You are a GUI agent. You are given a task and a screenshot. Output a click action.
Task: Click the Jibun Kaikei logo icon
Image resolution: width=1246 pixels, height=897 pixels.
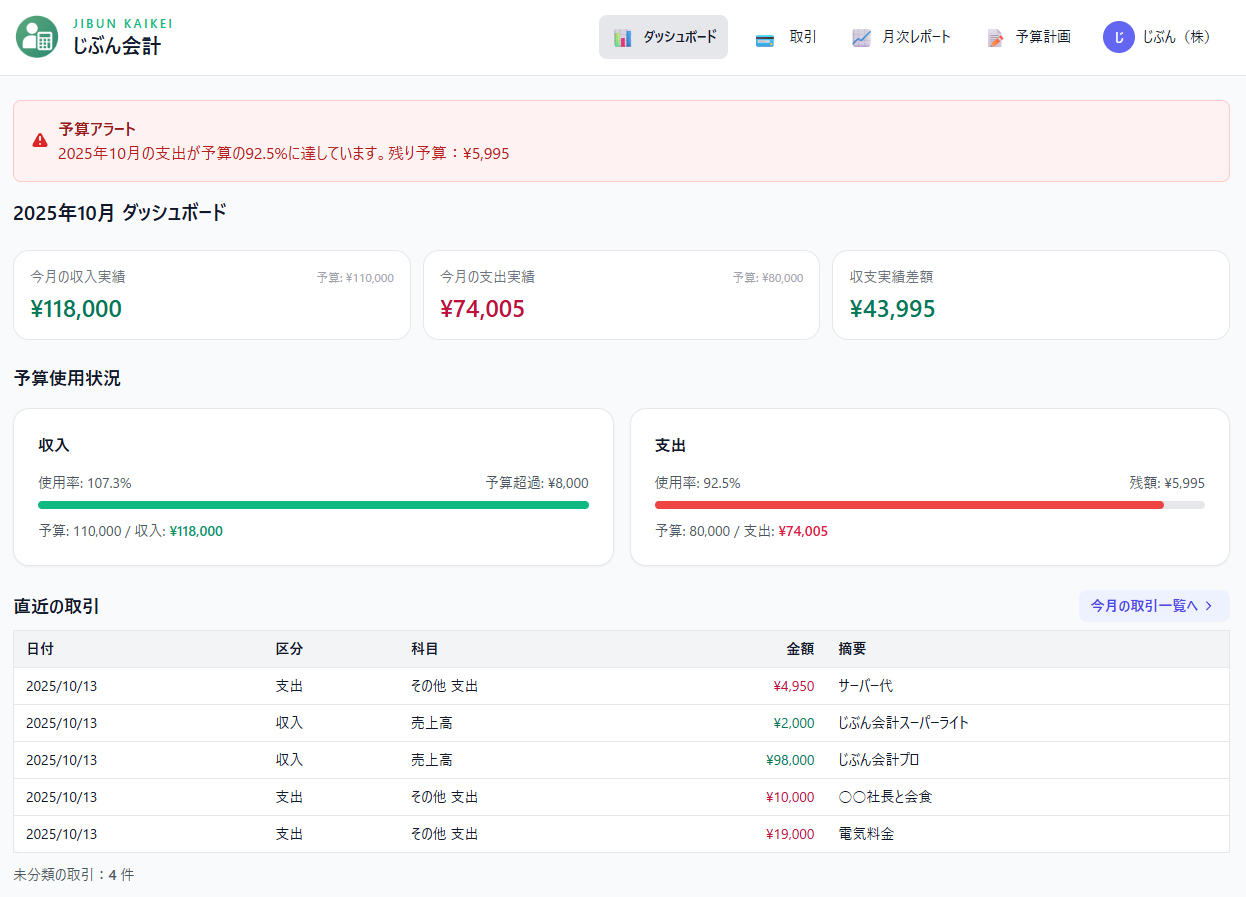point(37,37)
